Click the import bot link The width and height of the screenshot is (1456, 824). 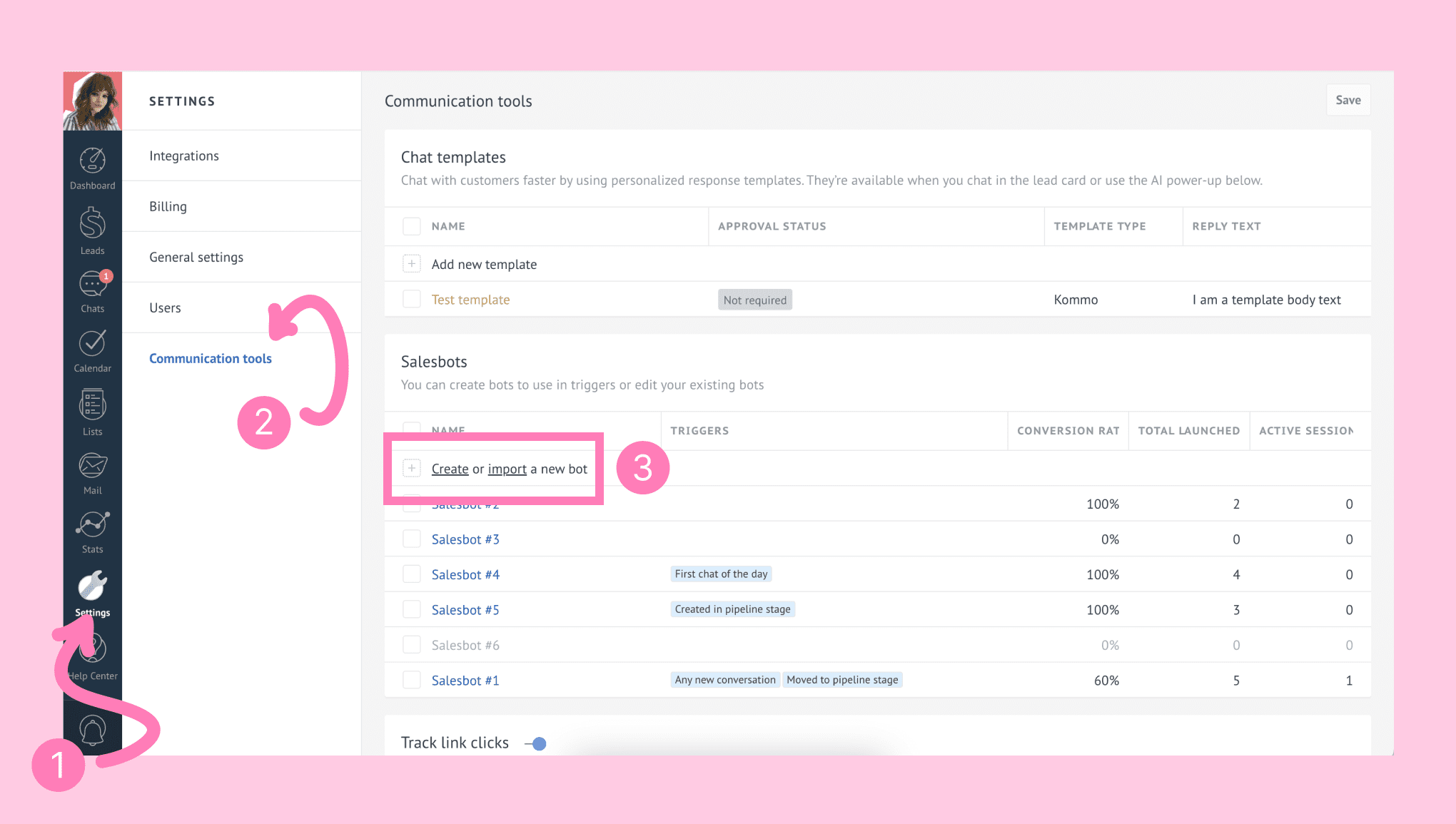507,469
